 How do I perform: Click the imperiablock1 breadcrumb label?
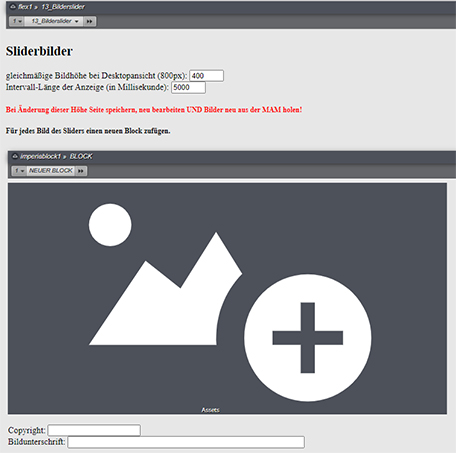pyautogui.click(x=40, y=156)
